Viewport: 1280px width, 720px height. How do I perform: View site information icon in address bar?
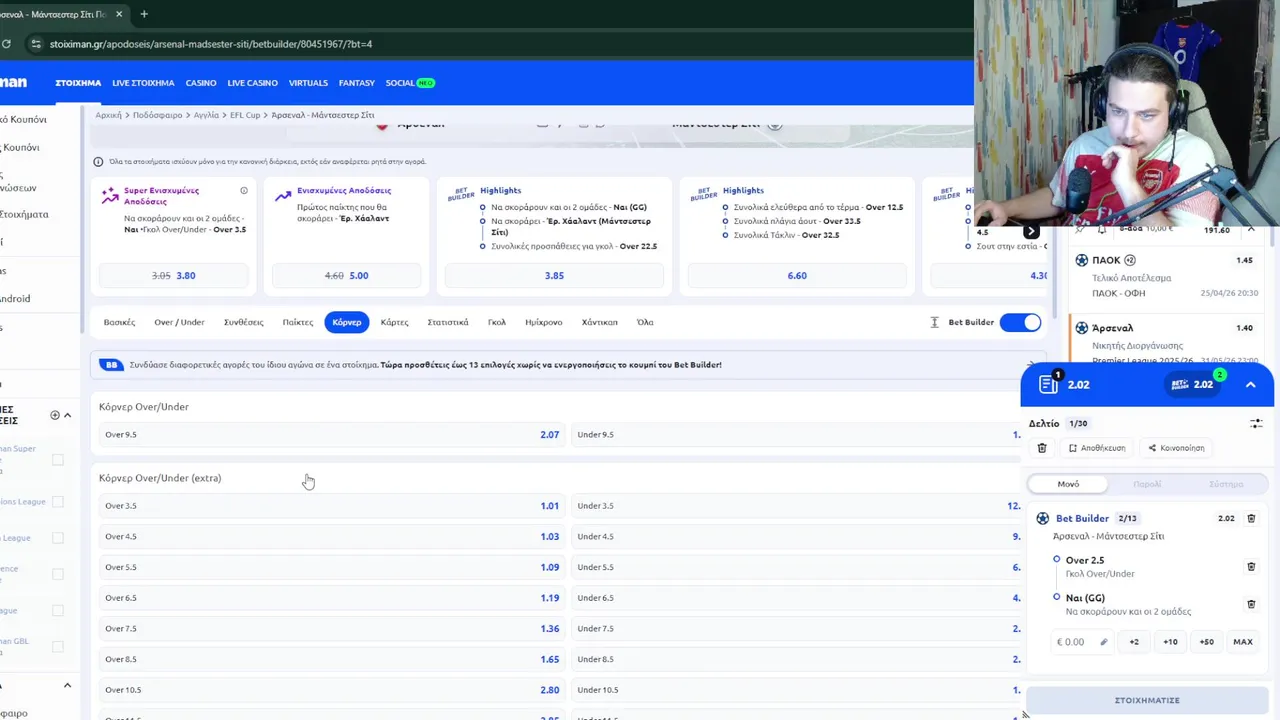coord(36,44)
